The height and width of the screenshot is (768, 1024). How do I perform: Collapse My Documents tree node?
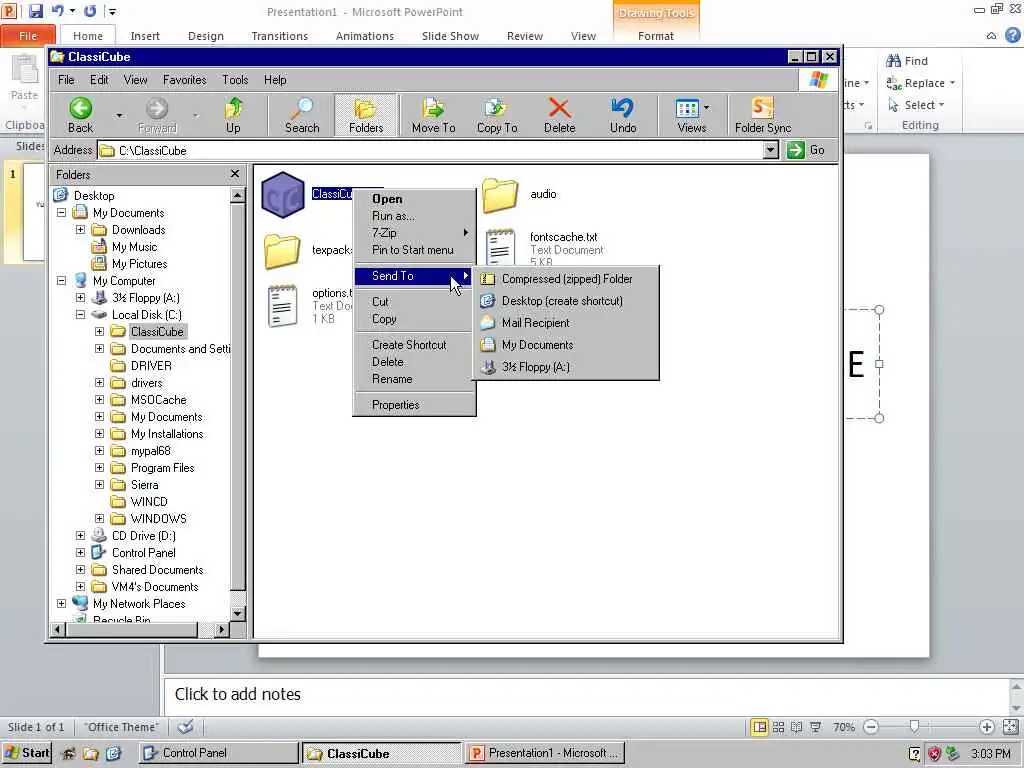(x=61, y=213)
